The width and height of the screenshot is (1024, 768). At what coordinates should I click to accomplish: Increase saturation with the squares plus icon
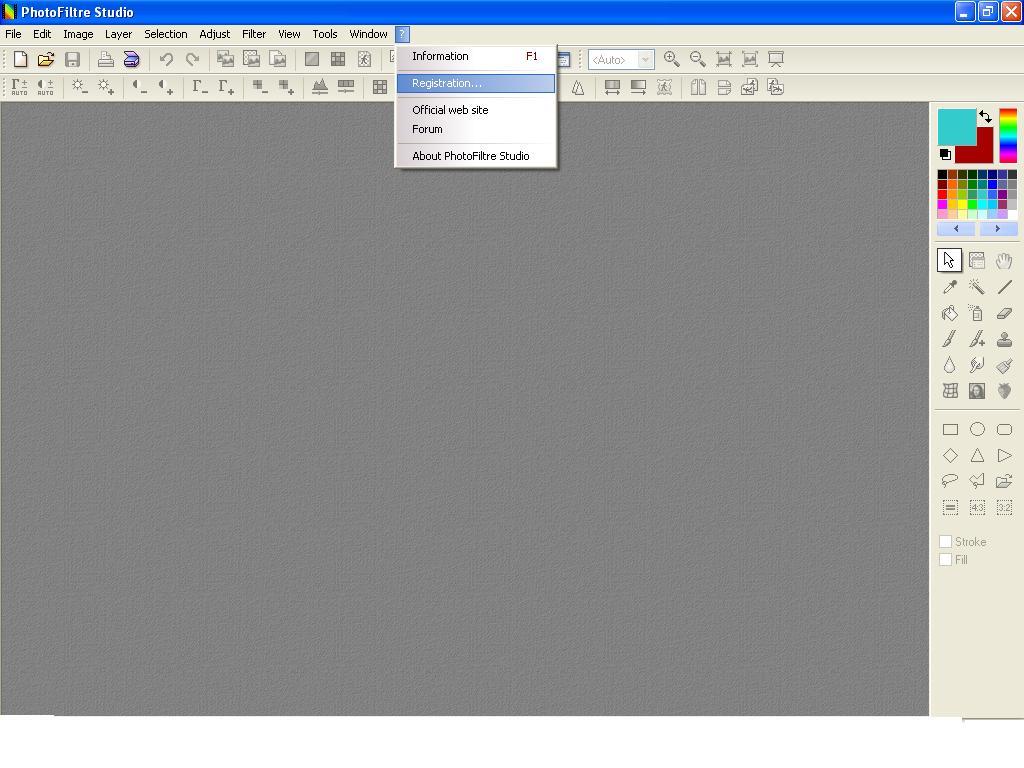pyautogui.click(x=286, y=87)
